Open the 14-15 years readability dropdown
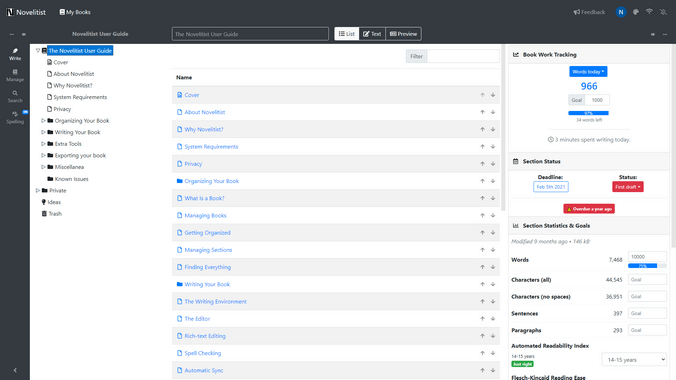Image resolution: width=676 pixels, height=380 pixels. pyautogui.click(x=634, y=360)
